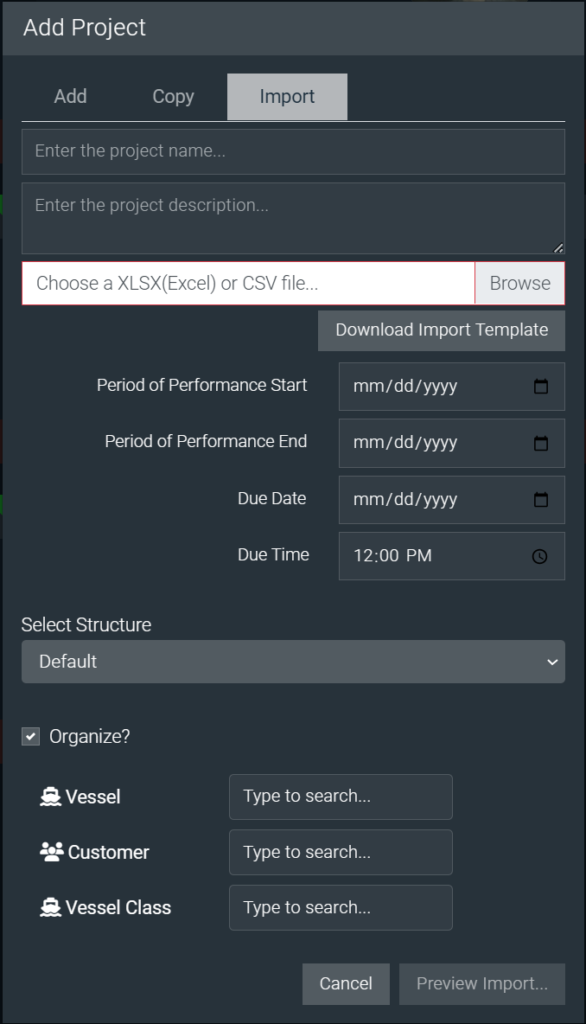
Task: Open the Vessel Class search combo box
Action: coord(340,908)
